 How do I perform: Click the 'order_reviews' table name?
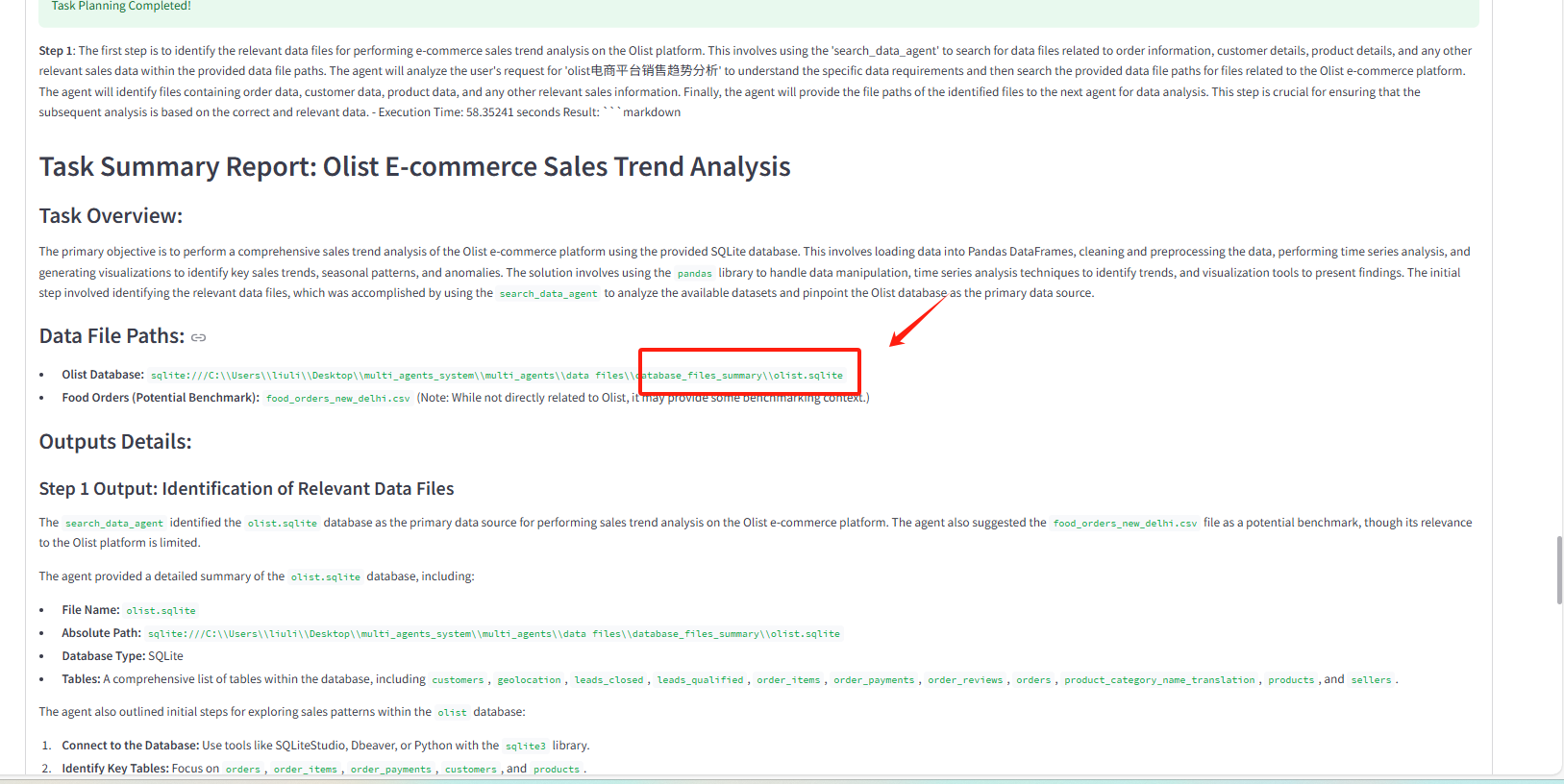[x=965, y=680]
